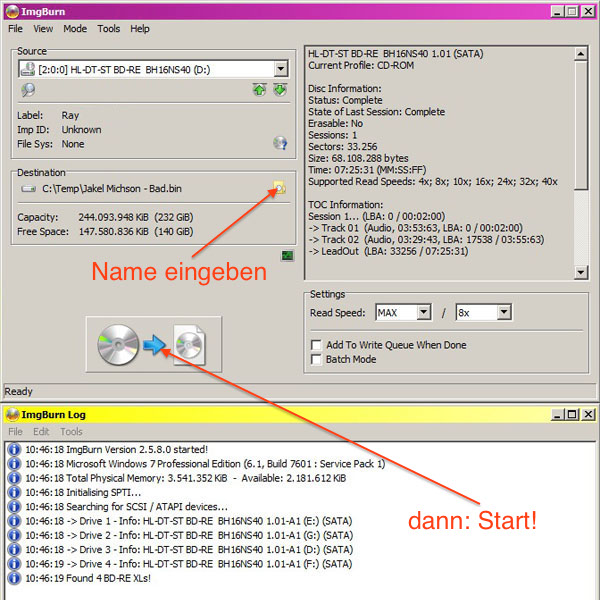Open the disc file system help icon
600x600 pixels.
click(x=280, y=143)
